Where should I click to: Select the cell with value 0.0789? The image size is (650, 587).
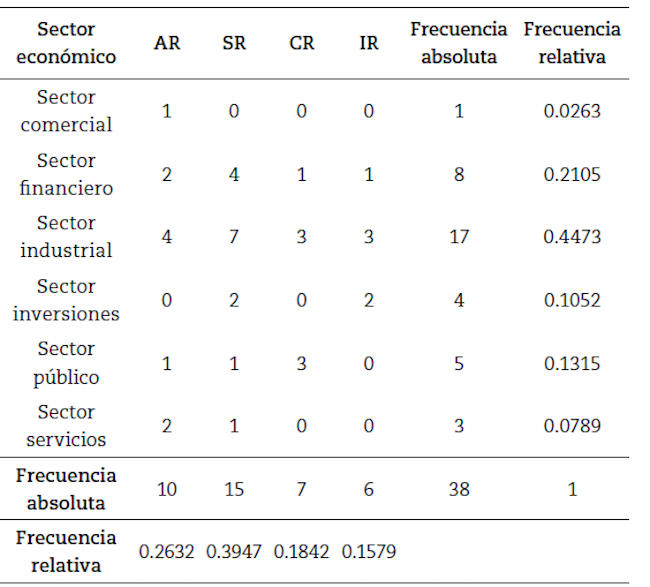572,427
